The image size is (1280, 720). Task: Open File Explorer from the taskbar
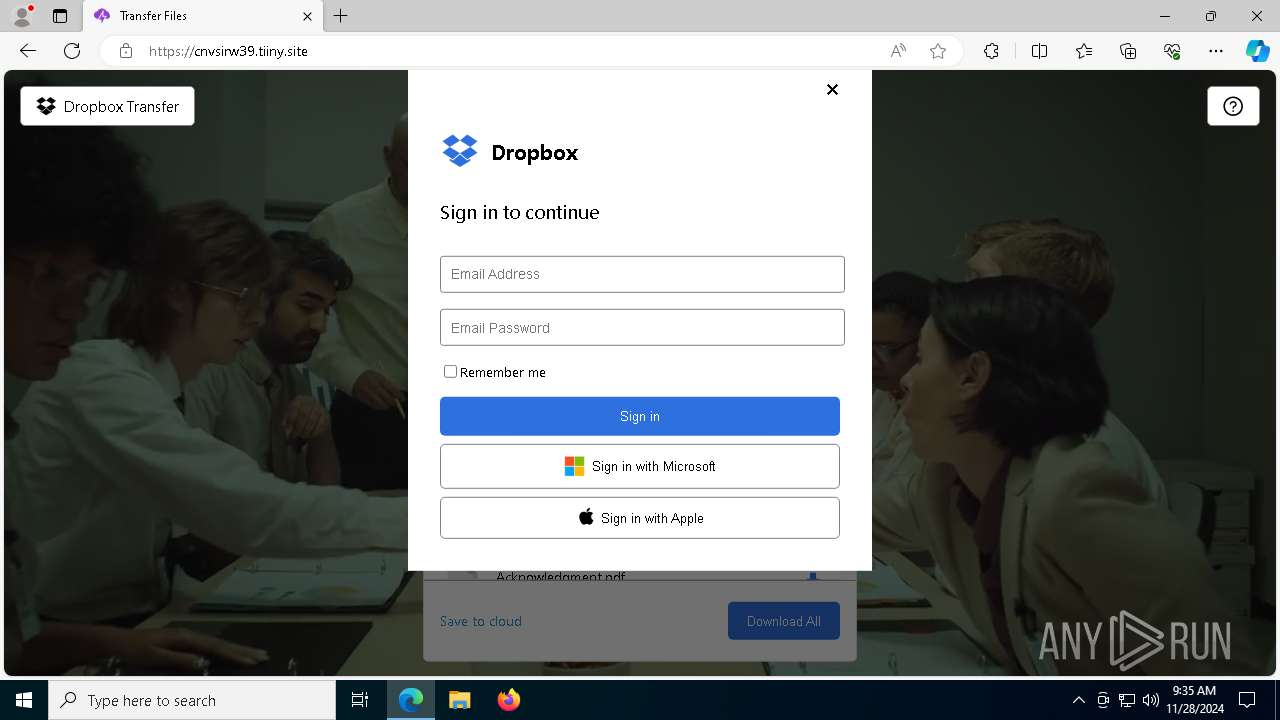click(x=459, y=700)
